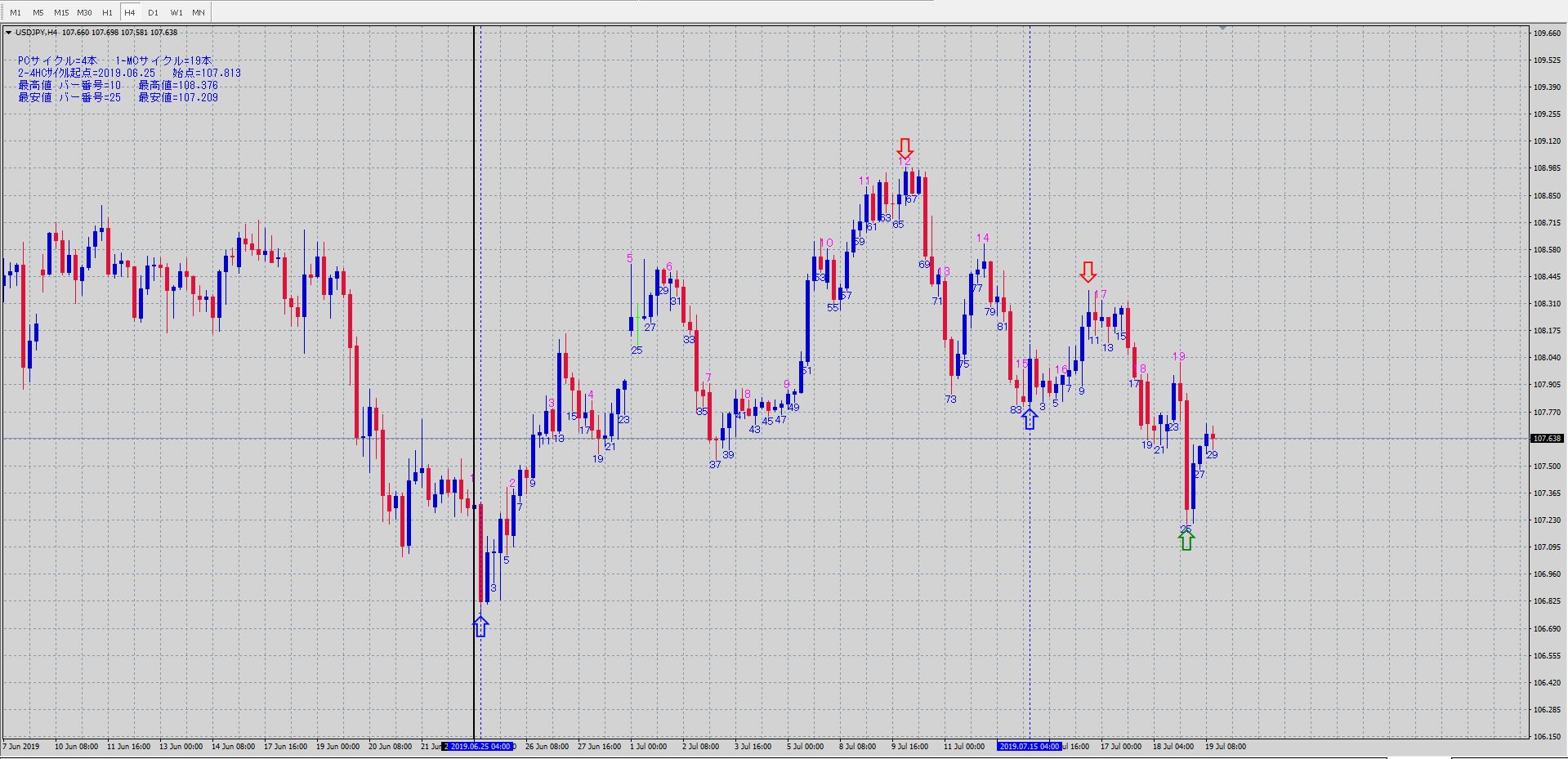Select the '最安値 バー番号=25' text line
1568x759 pixels.
(x=69, y=98)
